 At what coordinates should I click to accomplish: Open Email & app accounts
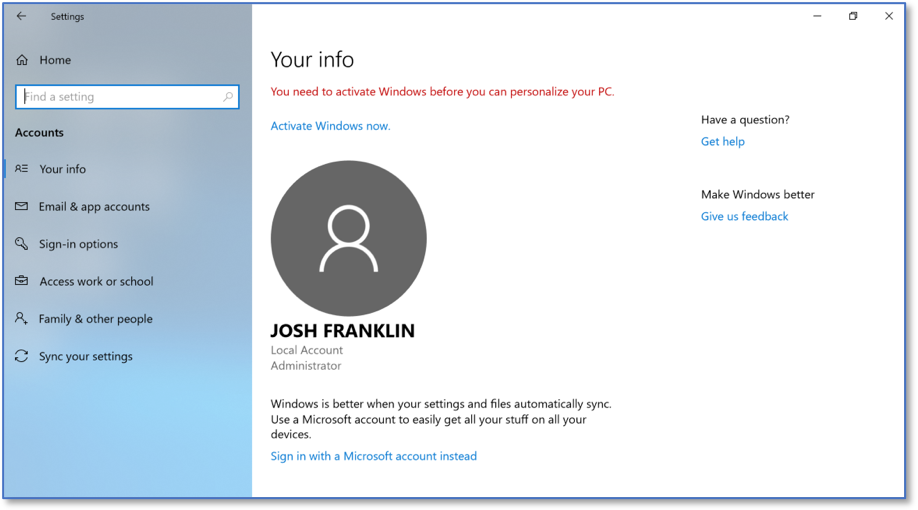pyautogui.click(x=94, y=206)
